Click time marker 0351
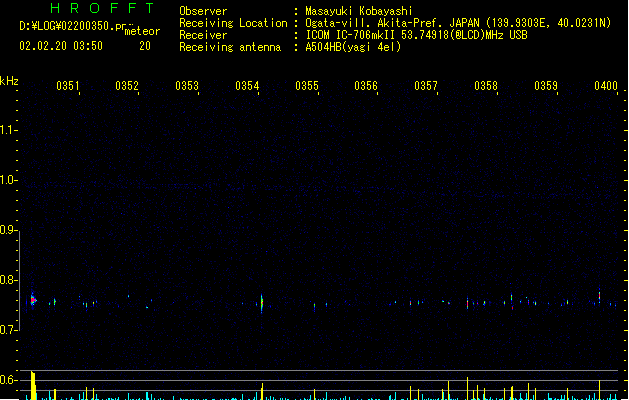The width and height of the screenshot is (629, 400). pyautogui.click(x=68, y=86)
